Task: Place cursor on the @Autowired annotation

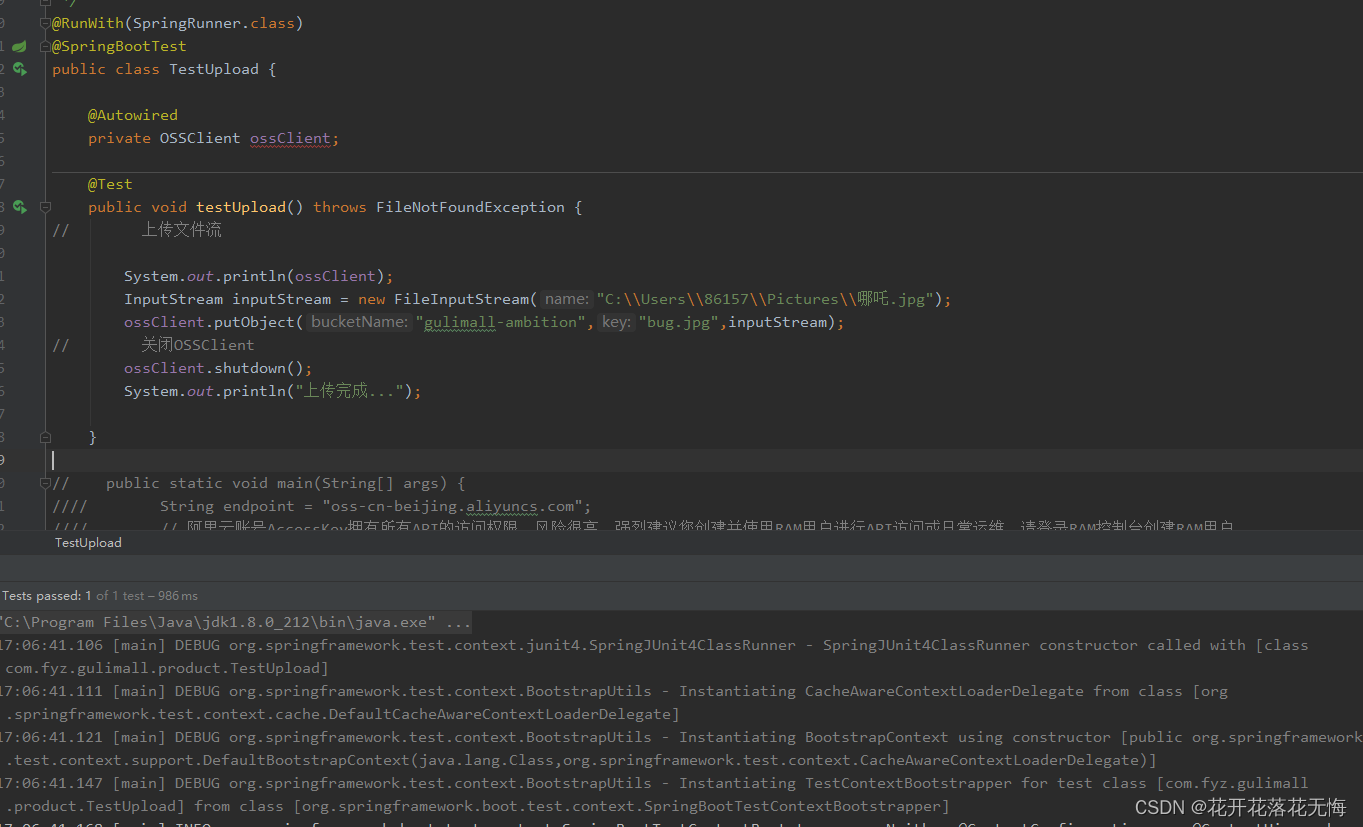Action: tap(133, 115)
